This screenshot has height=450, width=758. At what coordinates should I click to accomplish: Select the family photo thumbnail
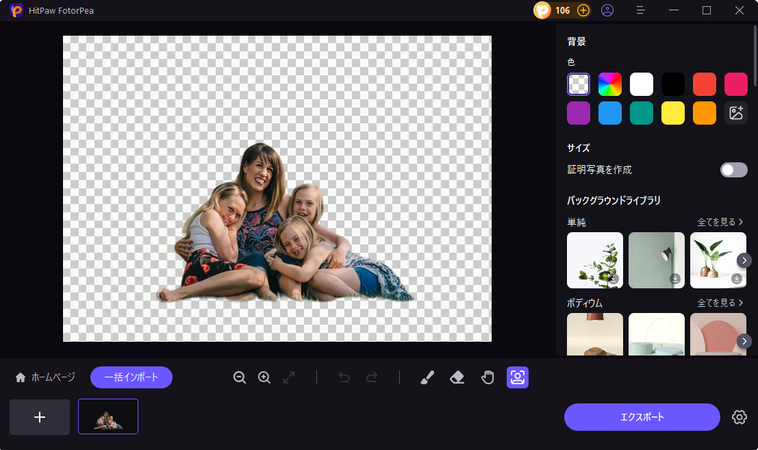click(108, 417)
